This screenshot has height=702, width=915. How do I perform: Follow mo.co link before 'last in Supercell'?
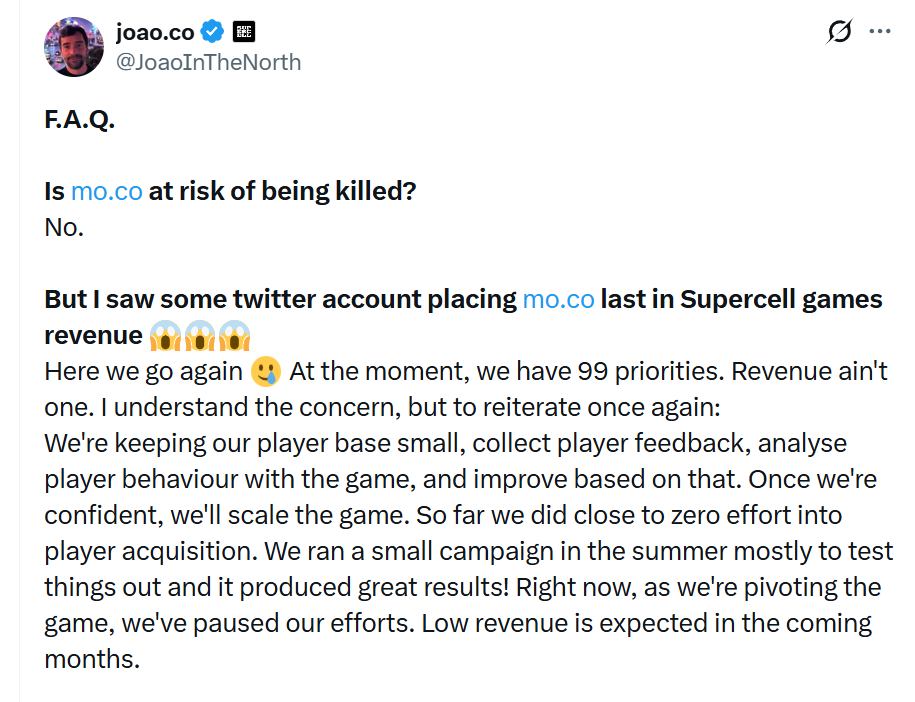(x=558, y=299)
